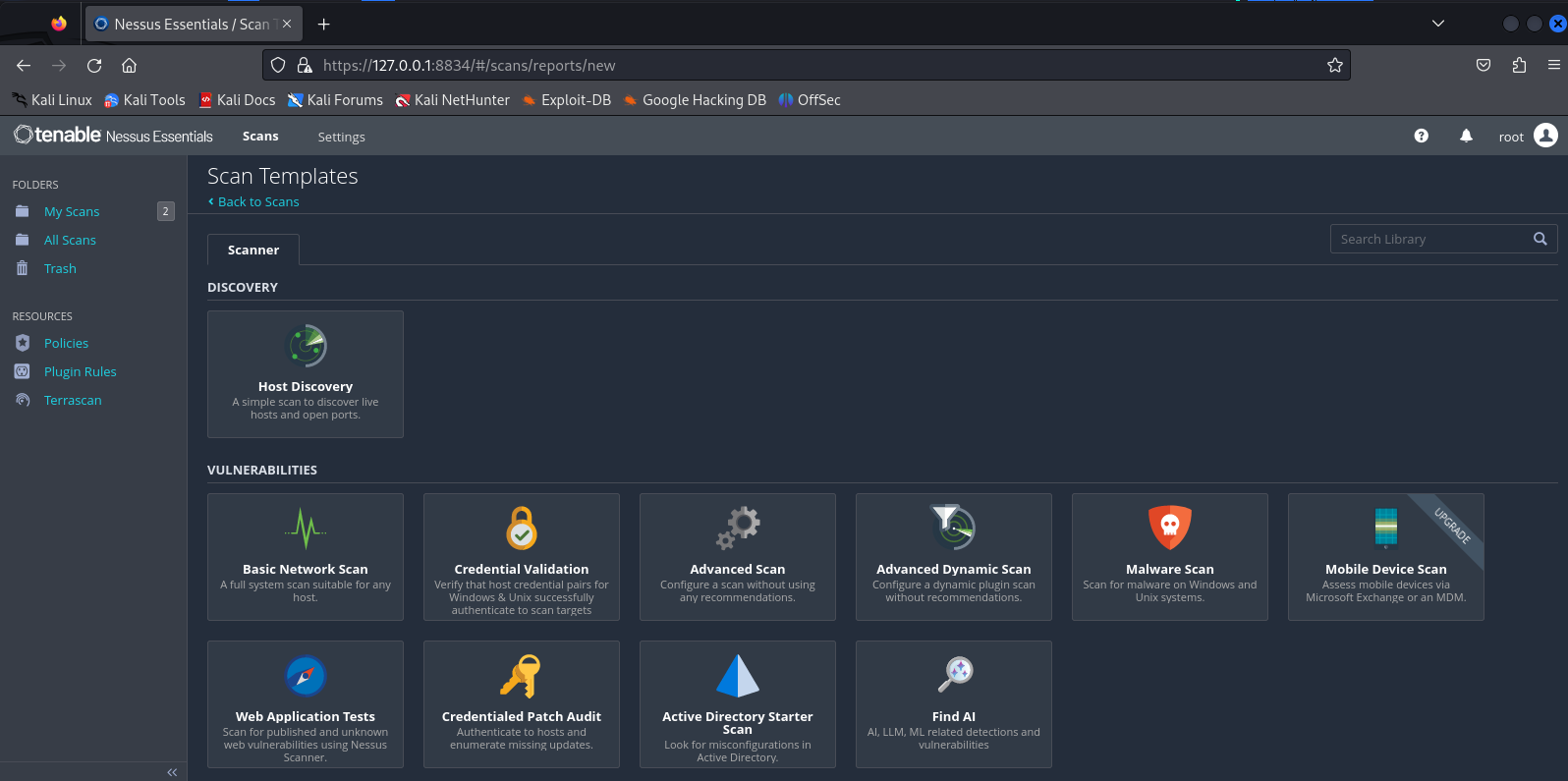Viewport: 1568px width, 781px height.
Task: Select the Find AI magnifier template
Action: pos(954,704)
